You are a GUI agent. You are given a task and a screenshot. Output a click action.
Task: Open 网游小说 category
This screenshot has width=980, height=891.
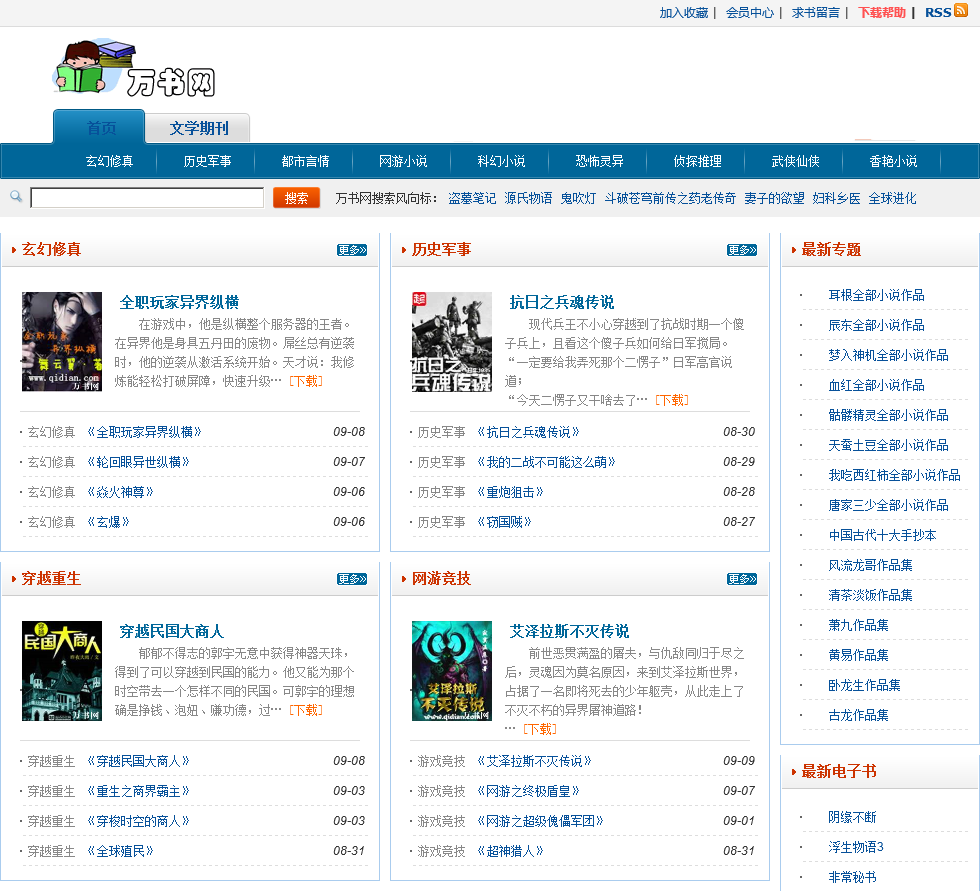(x=403, y=161)
